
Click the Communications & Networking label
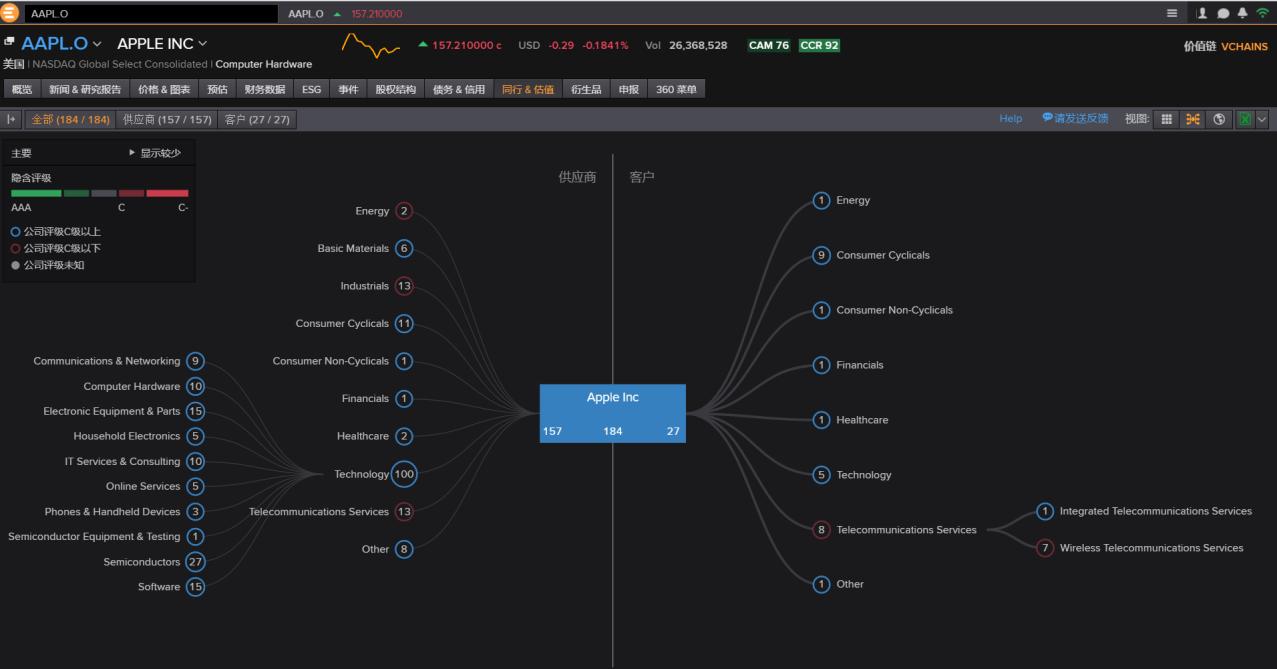click(107, 361)
